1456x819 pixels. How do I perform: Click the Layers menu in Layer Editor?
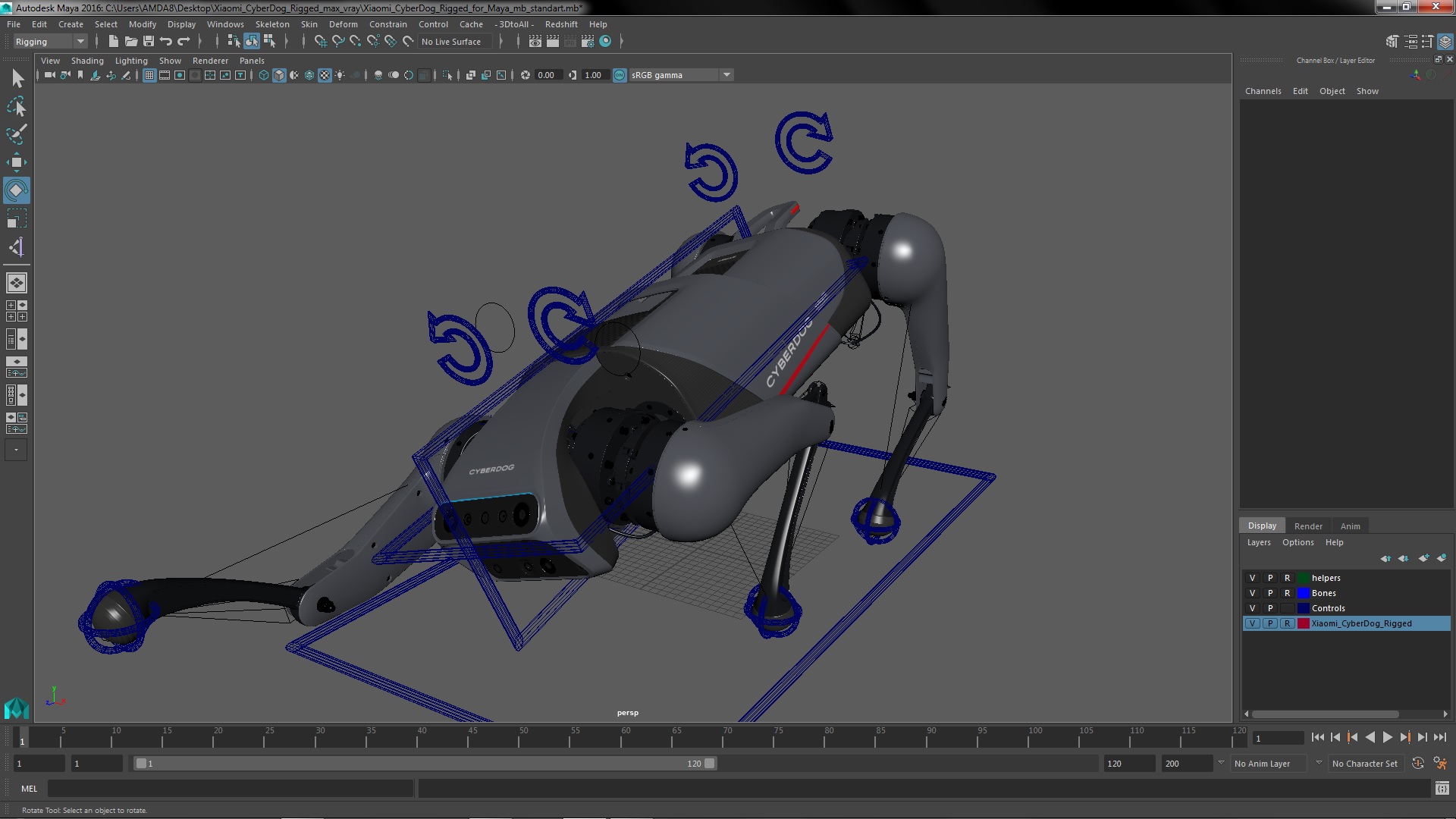point(1259,542)
